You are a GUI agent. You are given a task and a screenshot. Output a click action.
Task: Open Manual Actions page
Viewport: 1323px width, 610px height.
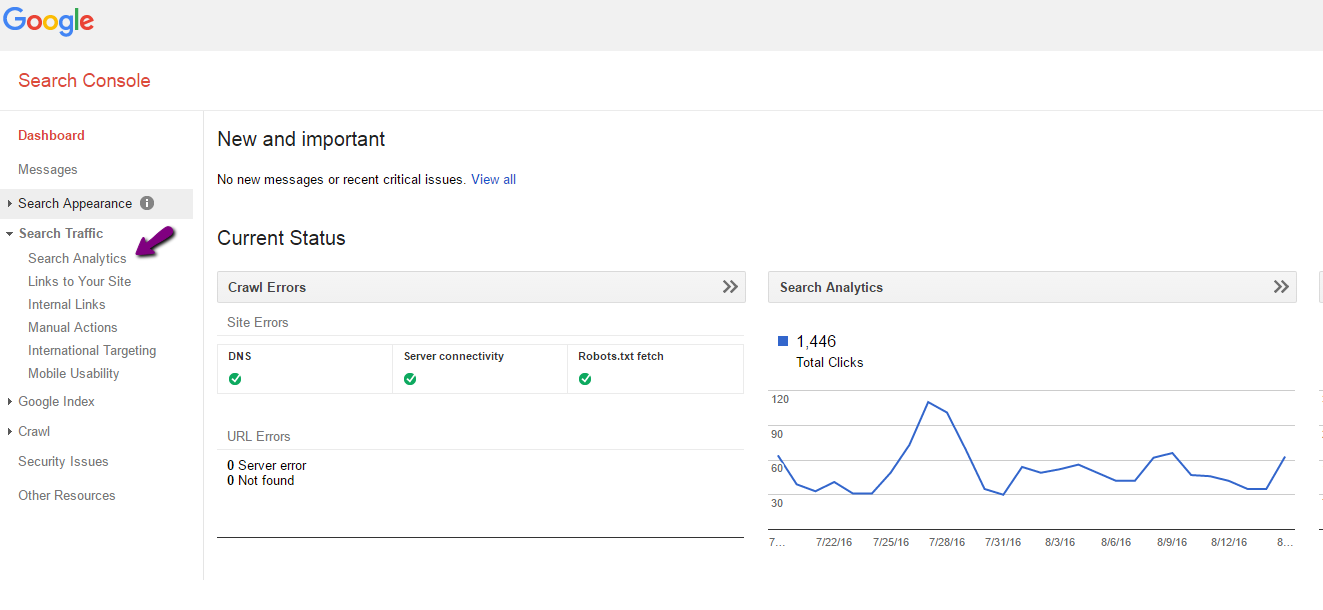coord(72,327)
